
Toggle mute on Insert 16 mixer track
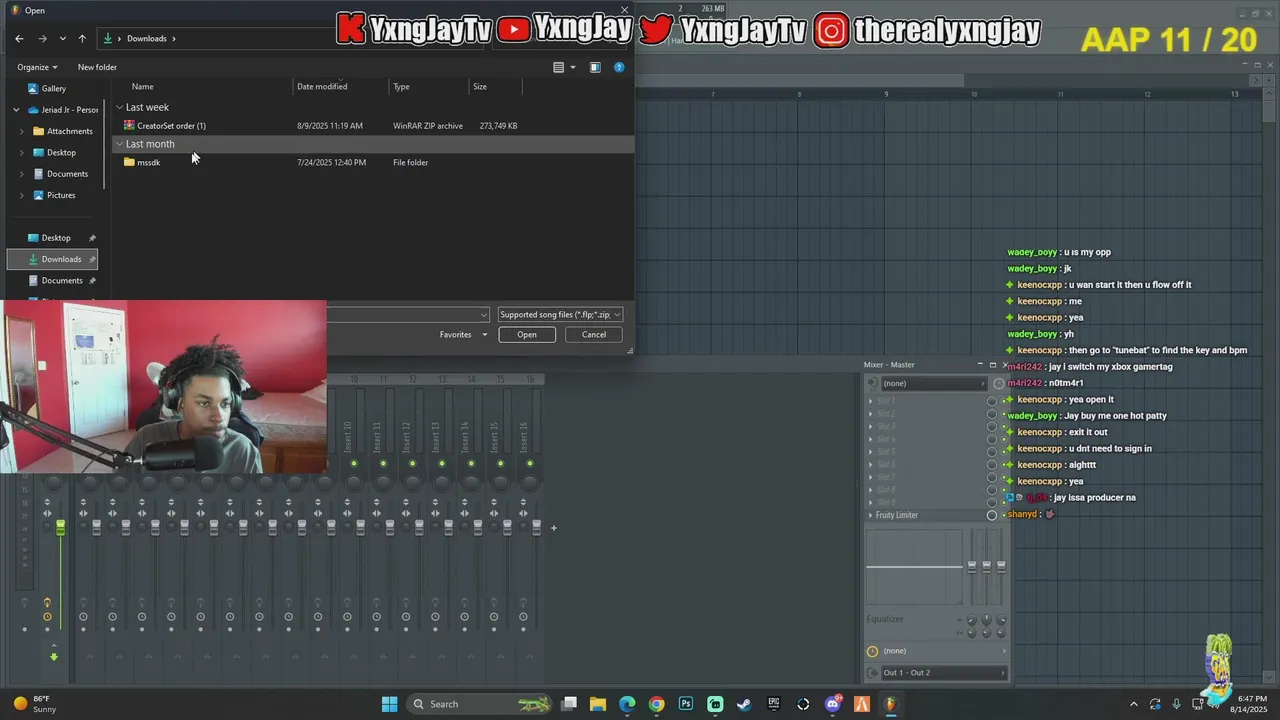point(529,463)
